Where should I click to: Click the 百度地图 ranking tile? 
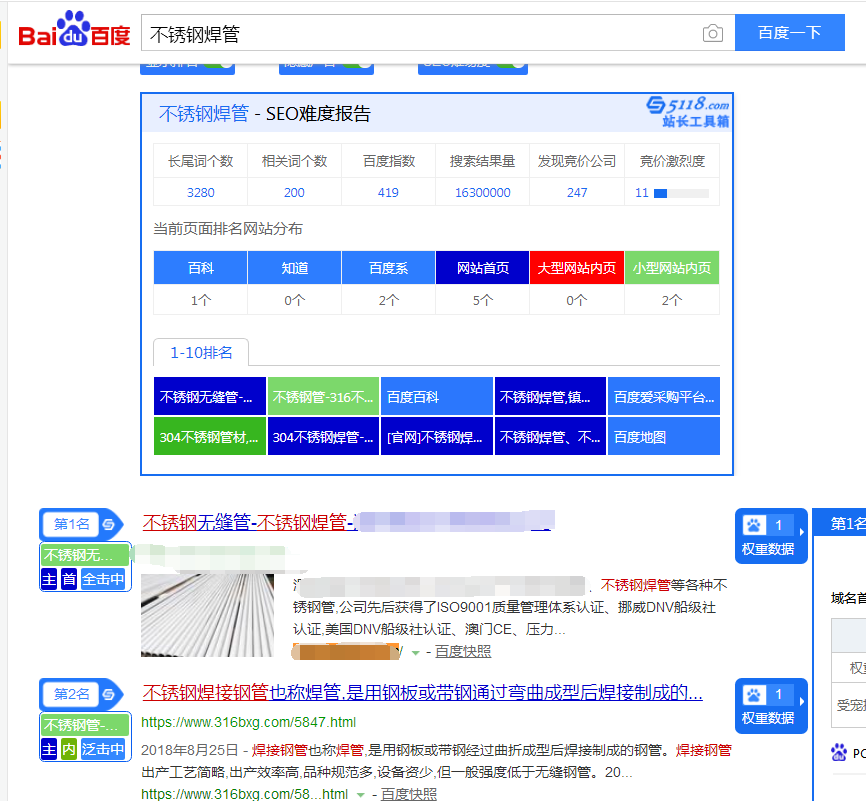664,436
